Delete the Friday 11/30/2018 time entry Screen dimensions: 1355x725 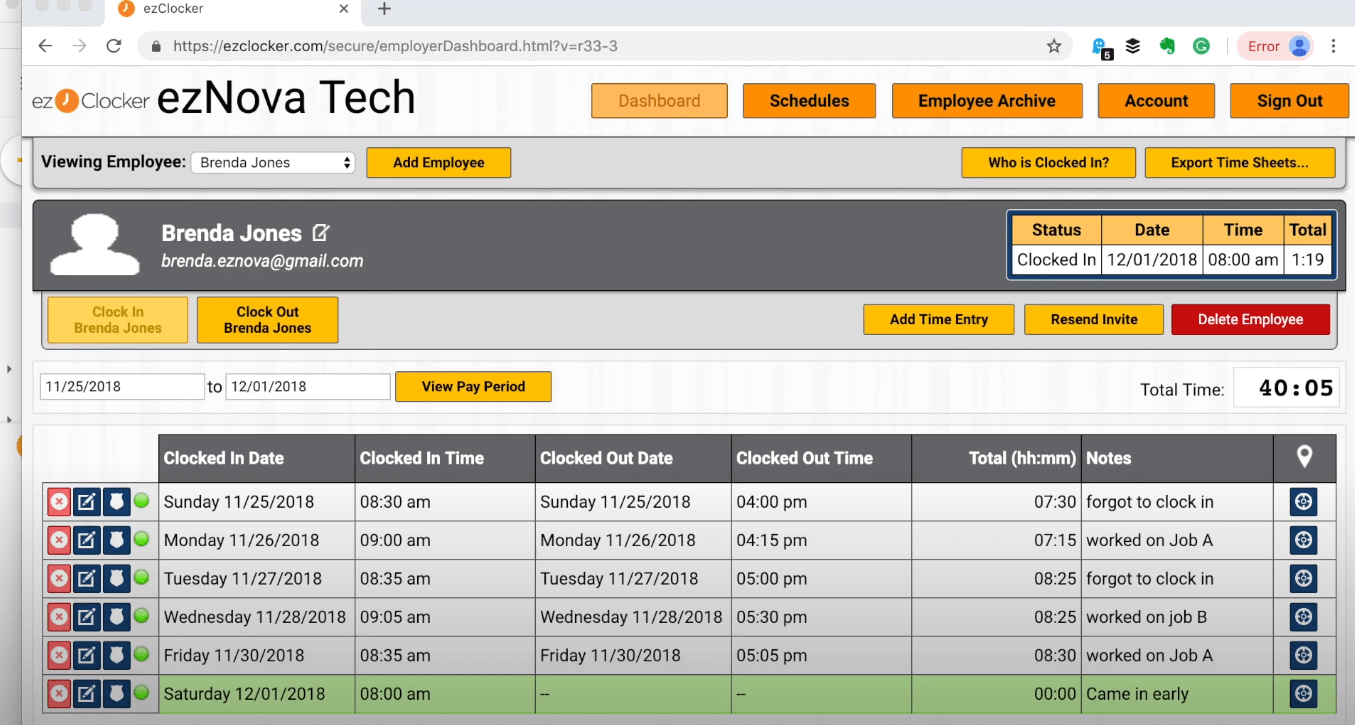(59, 655)
